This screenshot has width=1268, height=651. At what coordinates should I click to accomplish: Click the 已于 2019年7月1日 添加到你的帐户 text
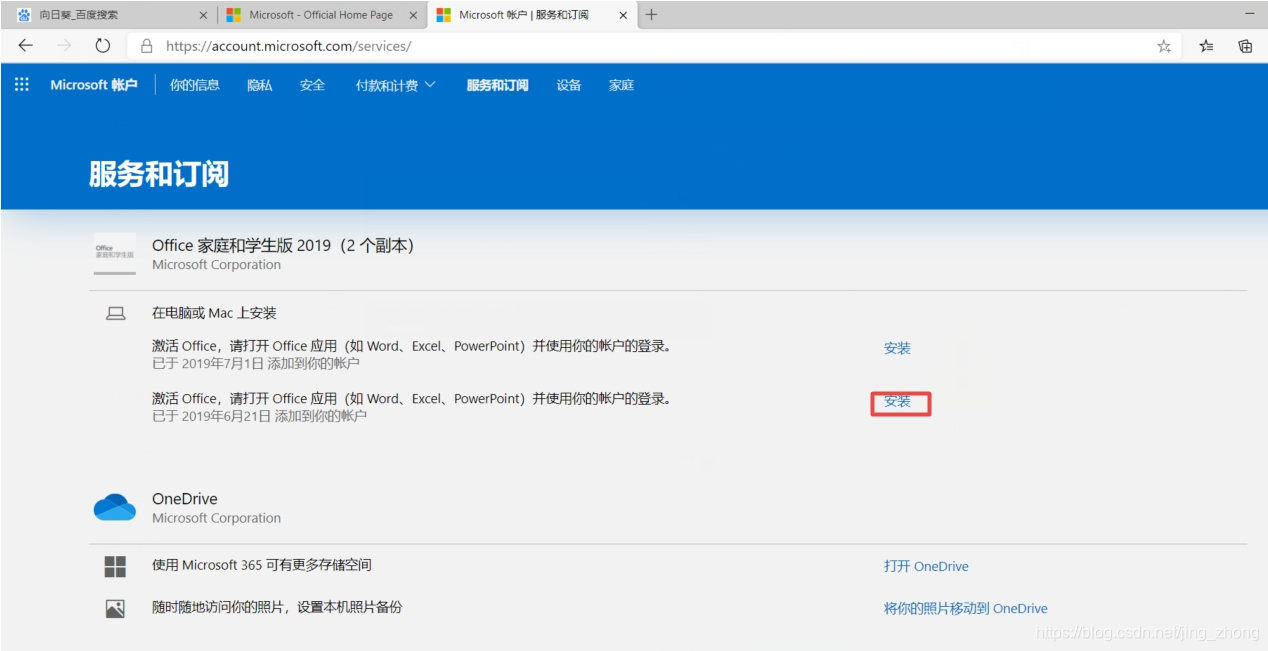pos(256,363)
